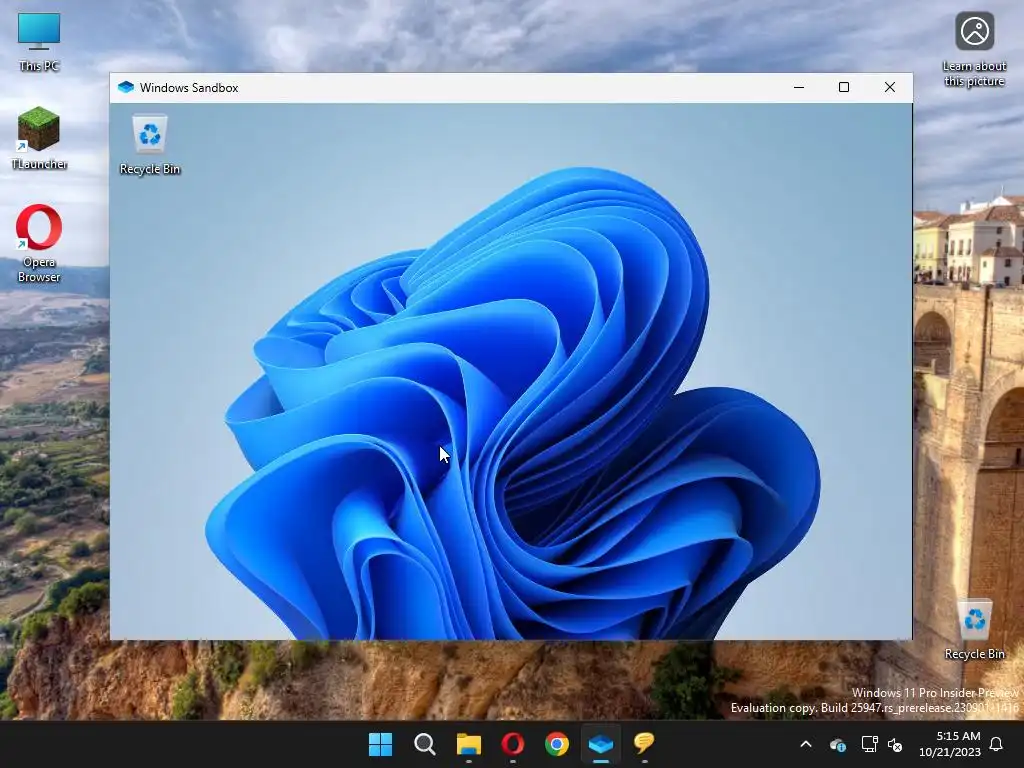Click the network tray icon
The image size is (1024, 768).
869,744
